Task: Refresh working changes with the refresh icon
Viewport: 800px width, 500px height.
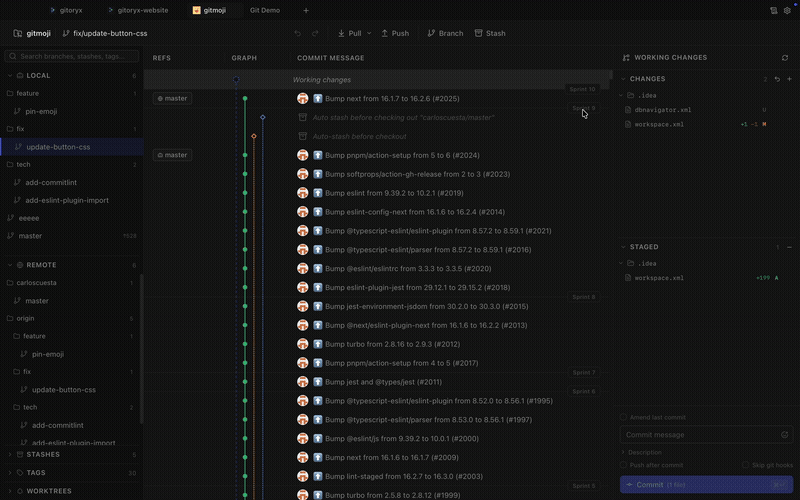Action: point(785,58)
